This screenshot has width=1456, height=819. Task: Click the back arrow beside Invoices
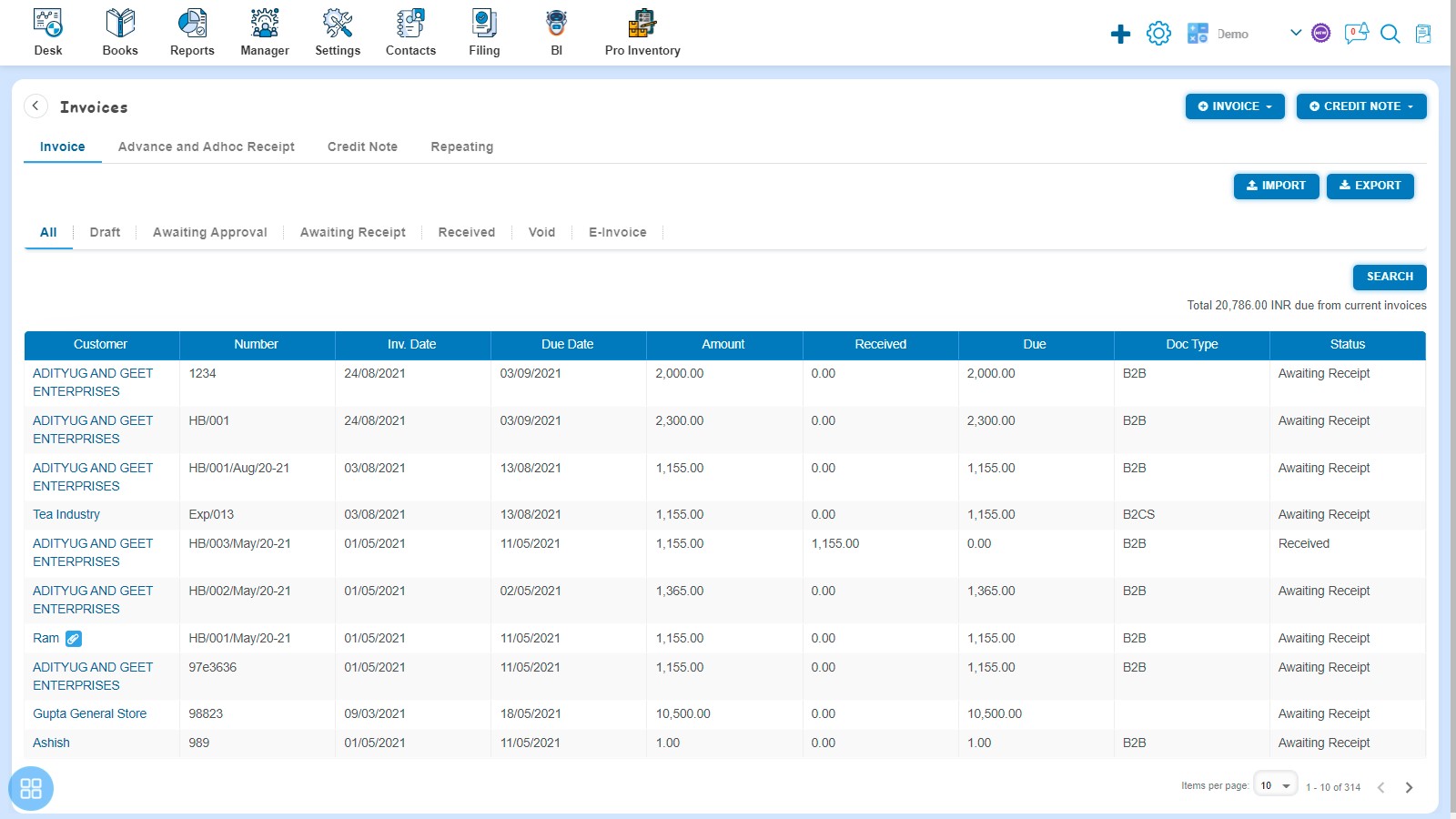[x=35, y=106]
